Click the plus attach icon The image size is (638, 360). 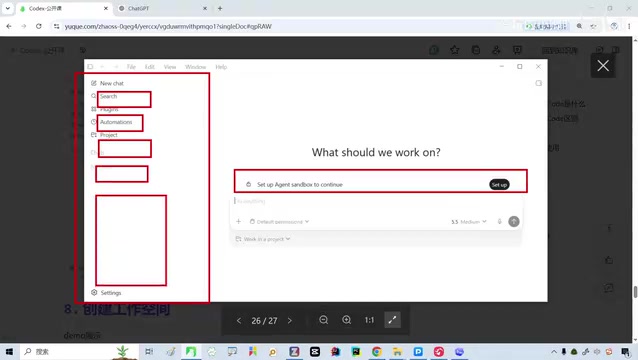click(x=238, y=221)
